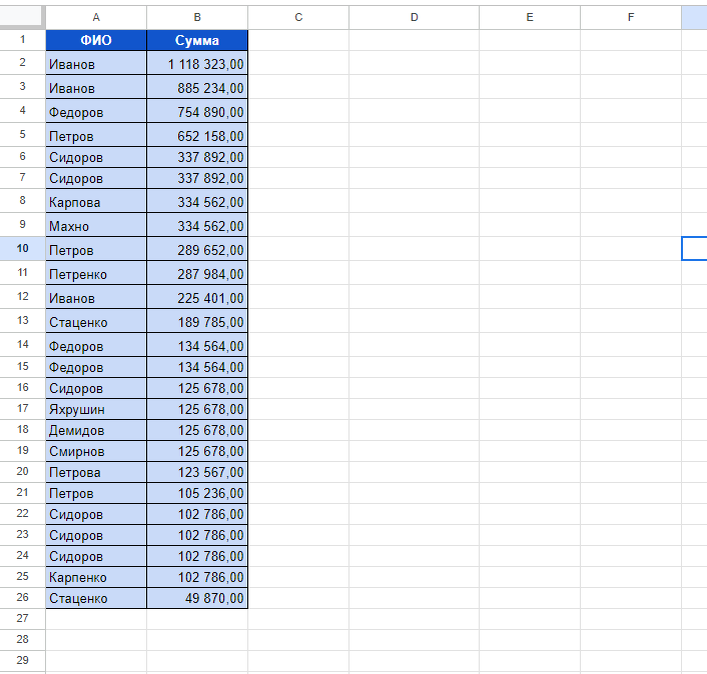Select row 27 header
This screenshot has height=674, width=707.
point(23,619)
